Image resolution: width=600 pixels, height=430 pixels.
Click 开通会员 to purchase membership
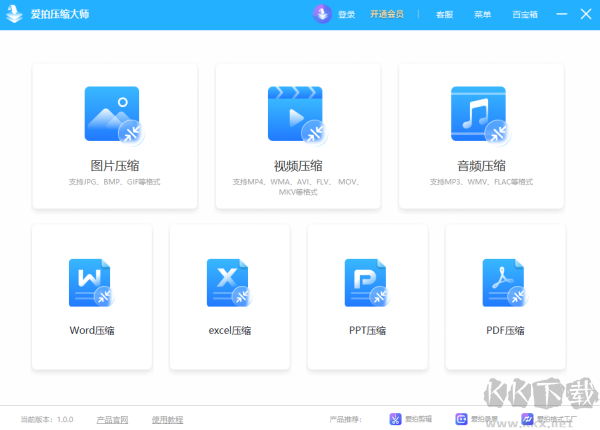387,15
